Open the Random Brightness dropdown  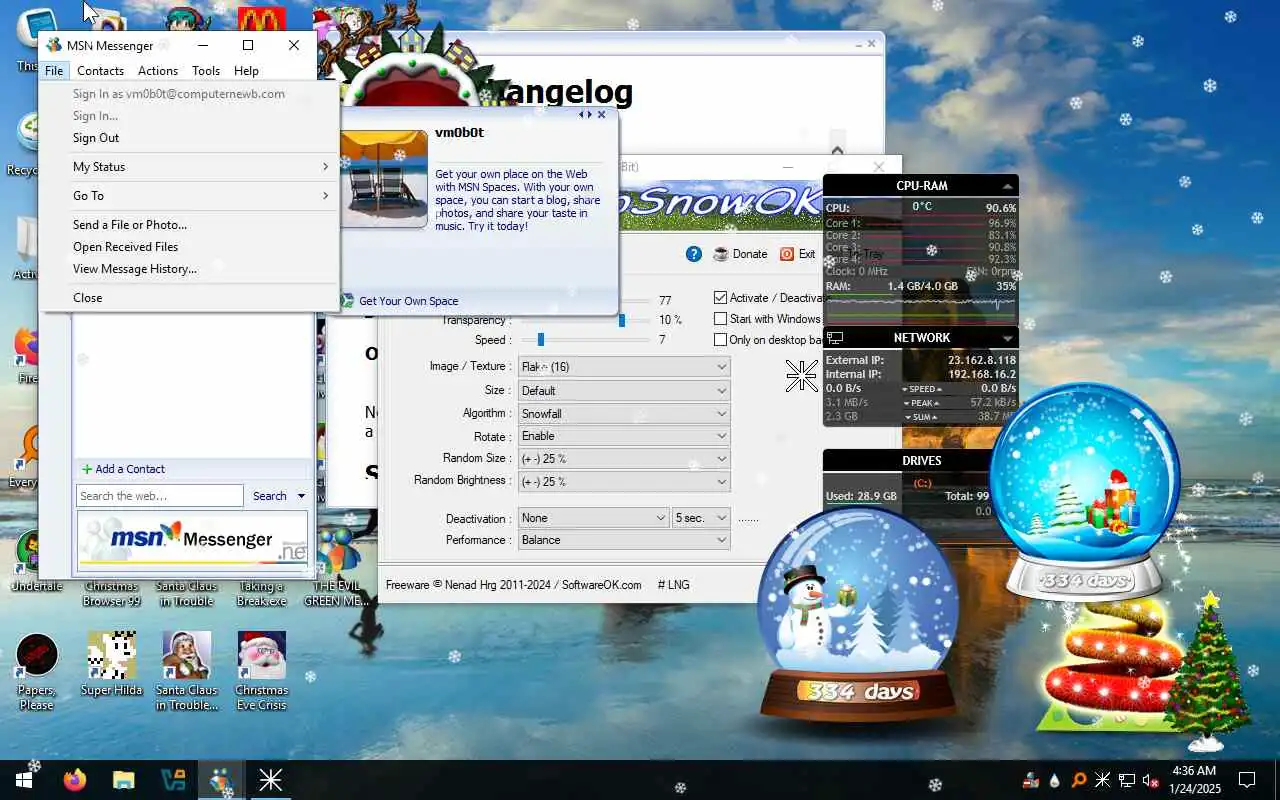[624, 481]
